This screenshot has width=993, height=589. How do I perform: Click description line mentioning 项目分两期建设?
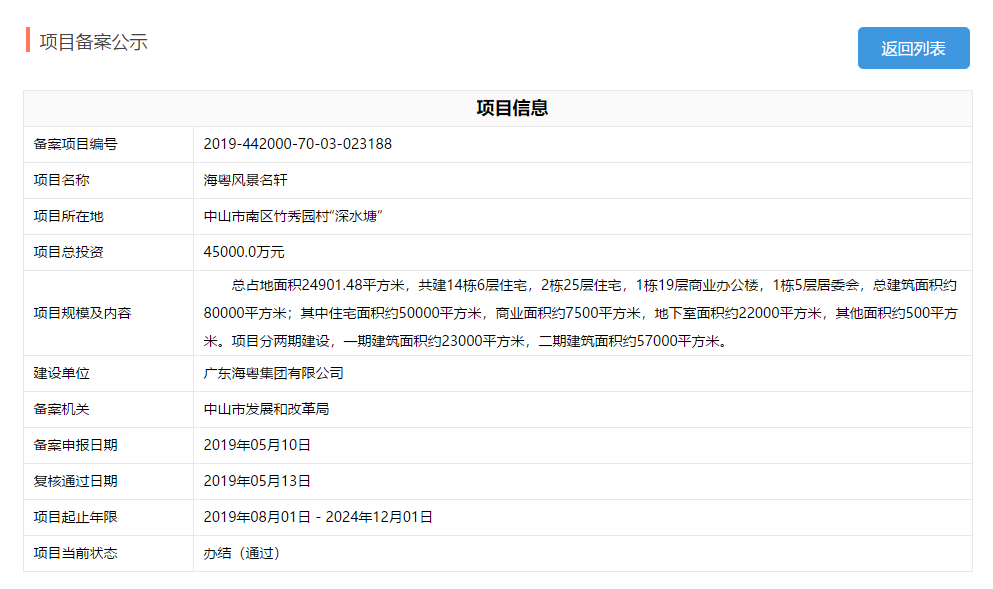[x=465, y=341]
